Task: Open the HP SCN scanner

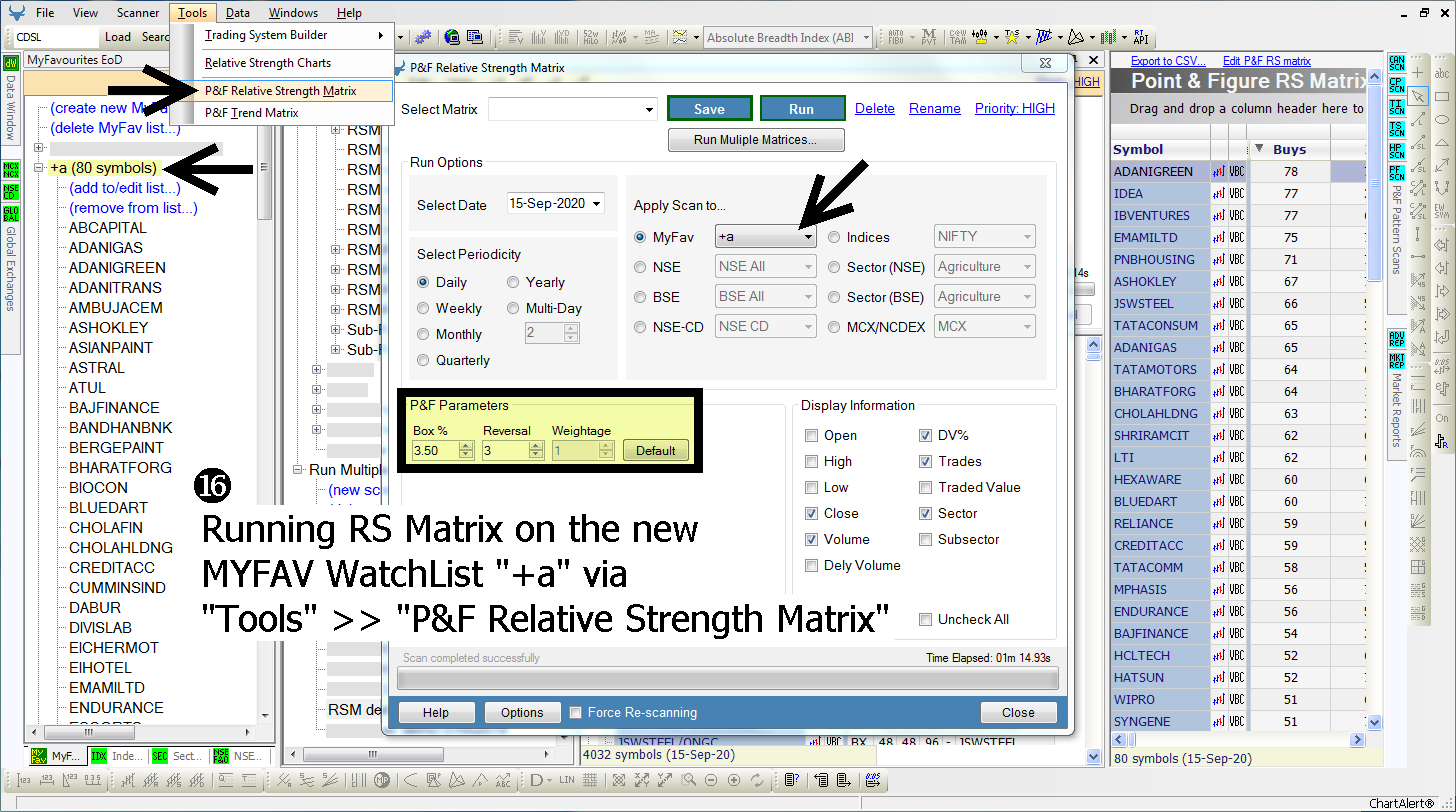Action: [x=1397, y=151]
